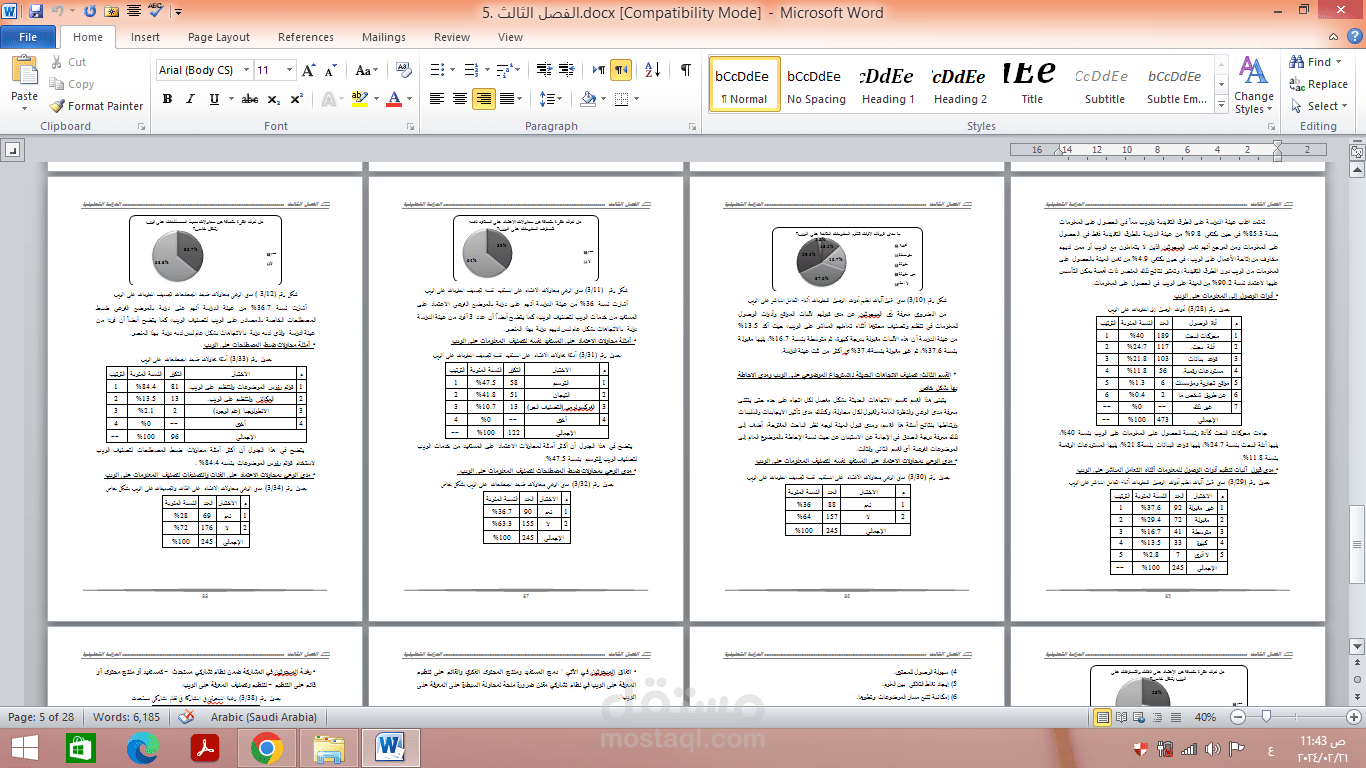1366x768 pixels.
Task: Switch to the Mailings tab
Action: pos(384,37)
